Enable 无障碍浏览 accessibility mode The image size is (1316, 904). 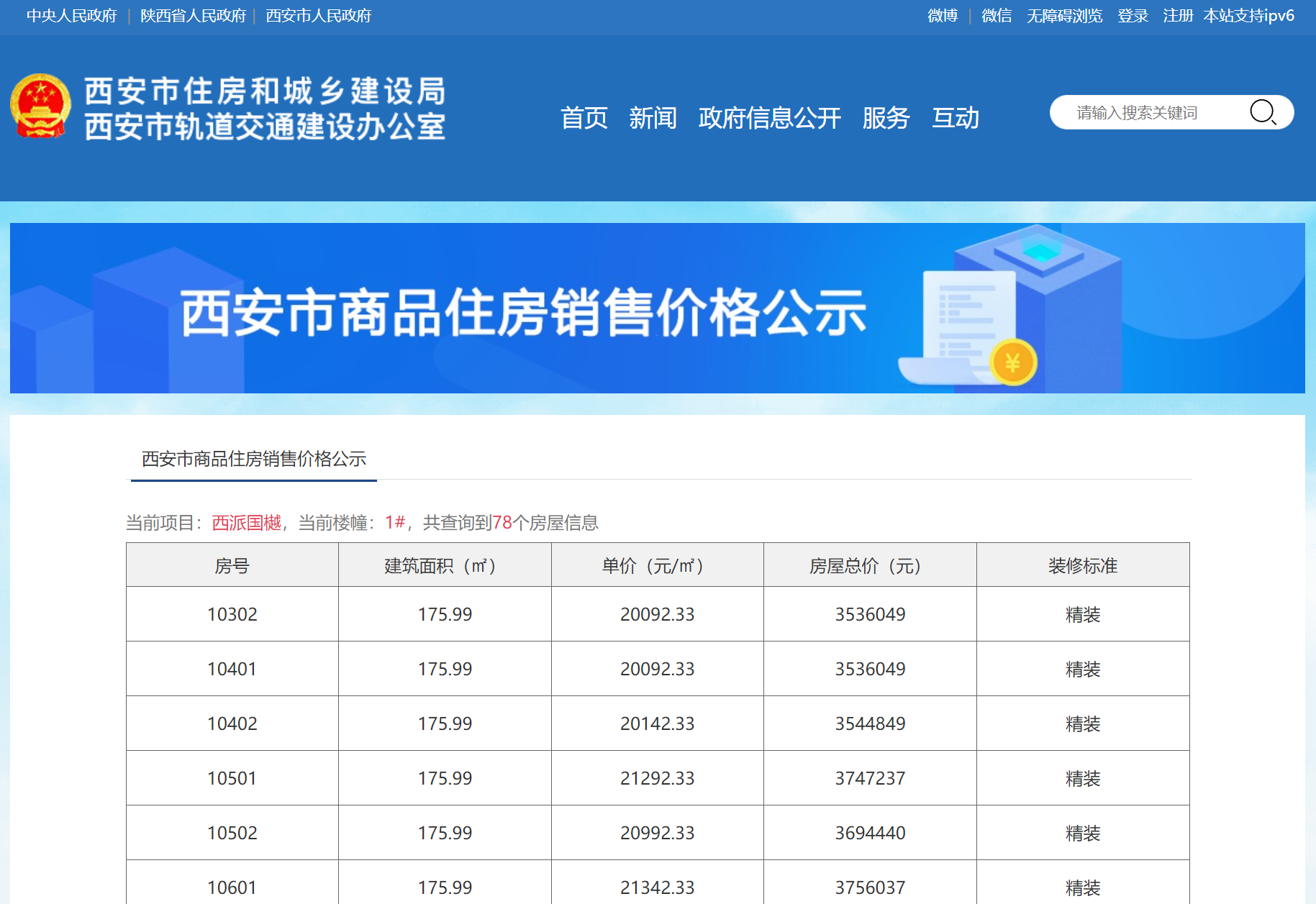[x=1064, y=16]
